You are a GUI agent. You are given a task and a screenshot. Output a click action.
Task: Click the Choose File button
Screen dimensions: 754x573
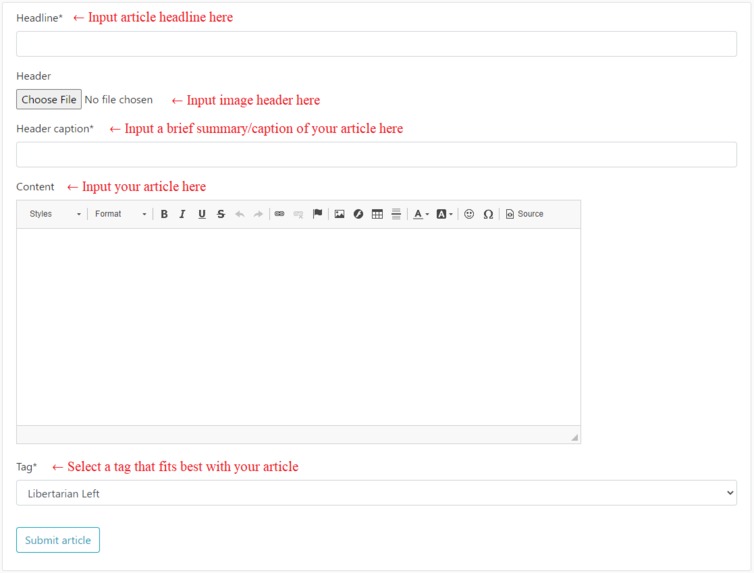coord(49,100)
